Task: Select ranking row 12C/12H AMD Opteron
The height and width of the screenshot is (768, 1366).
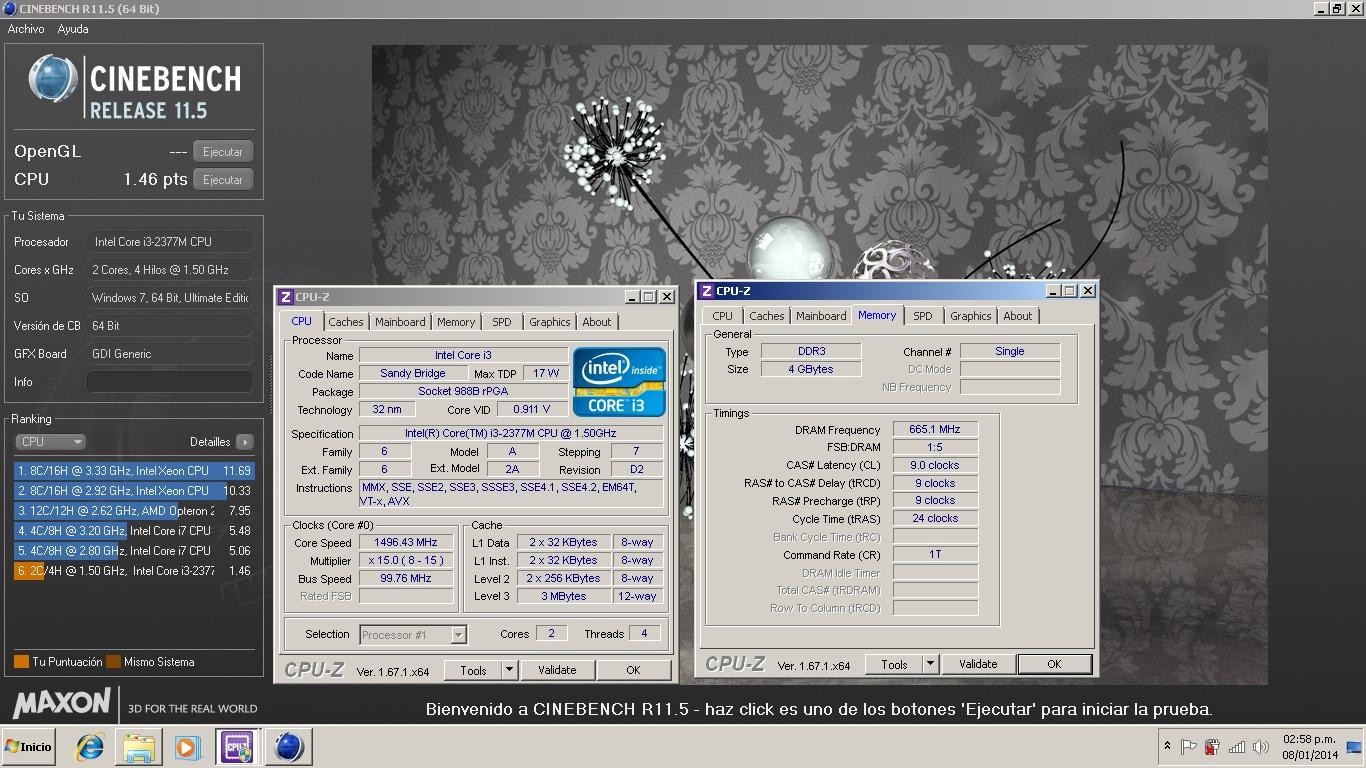Action: pos(134,511)
